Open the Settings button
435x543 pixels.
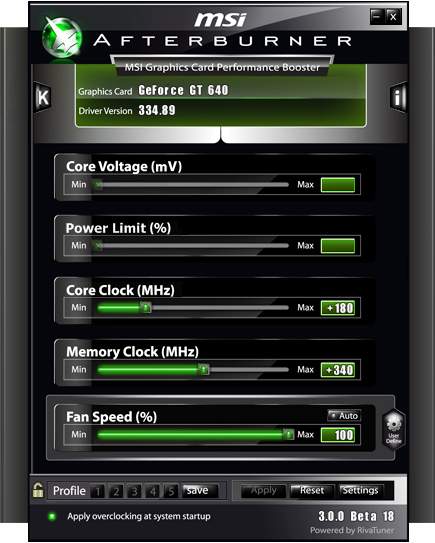pyautogui.click(x=361, y=491)
